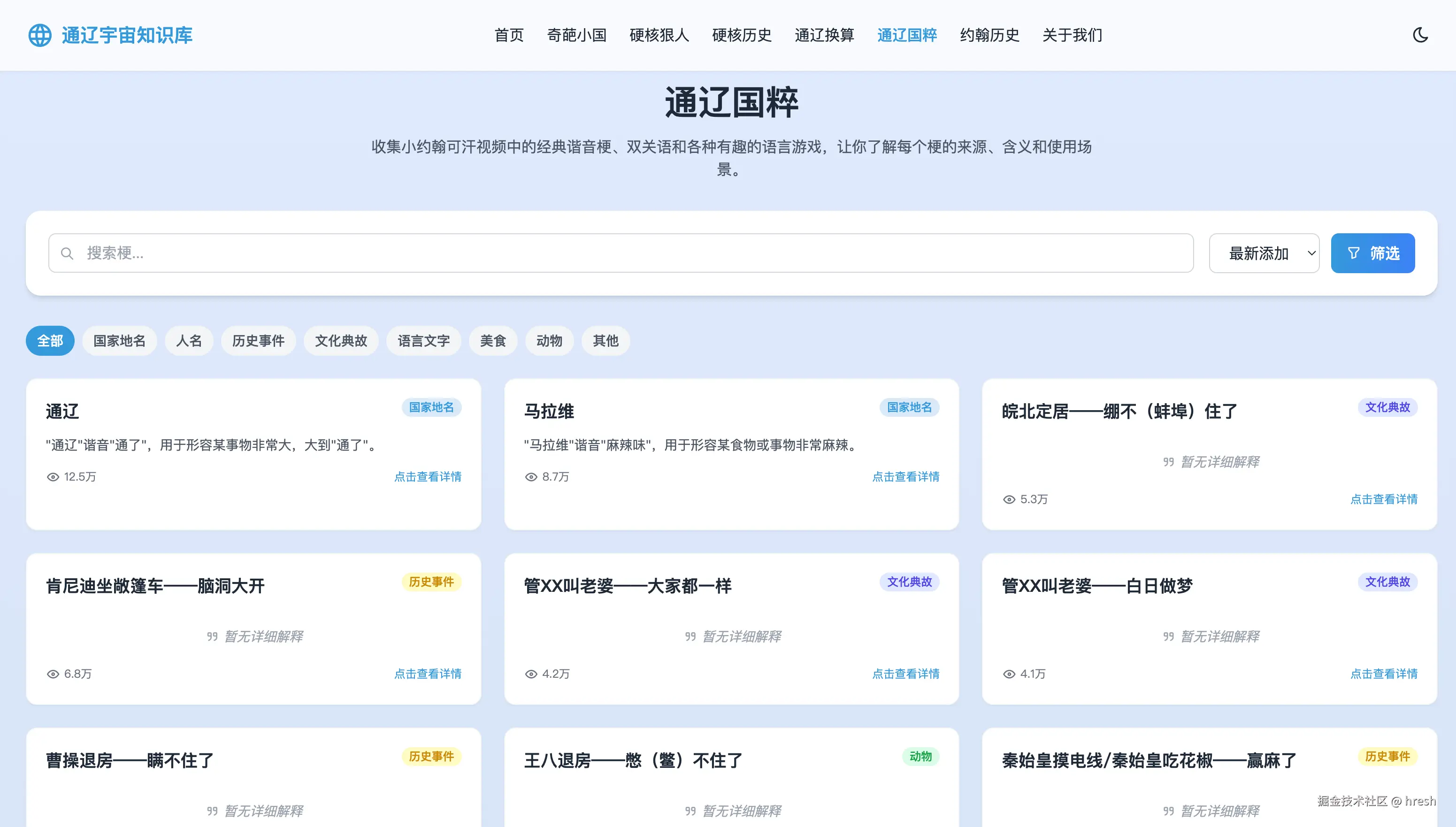This screenshot has width=1456, height=827.
Task: Open the 关于我们 page in the nav bar
Action: [1072, 35]
